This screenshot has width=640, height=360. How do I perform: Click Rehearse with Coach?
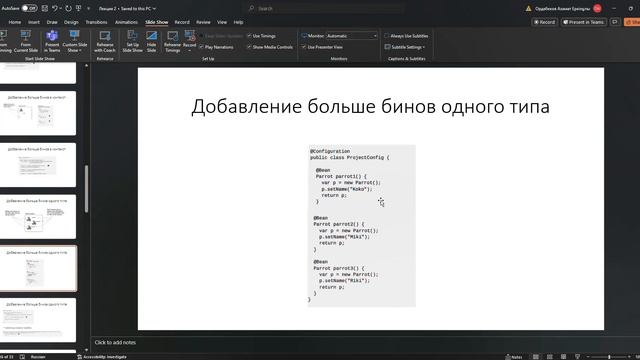[105, 41]
